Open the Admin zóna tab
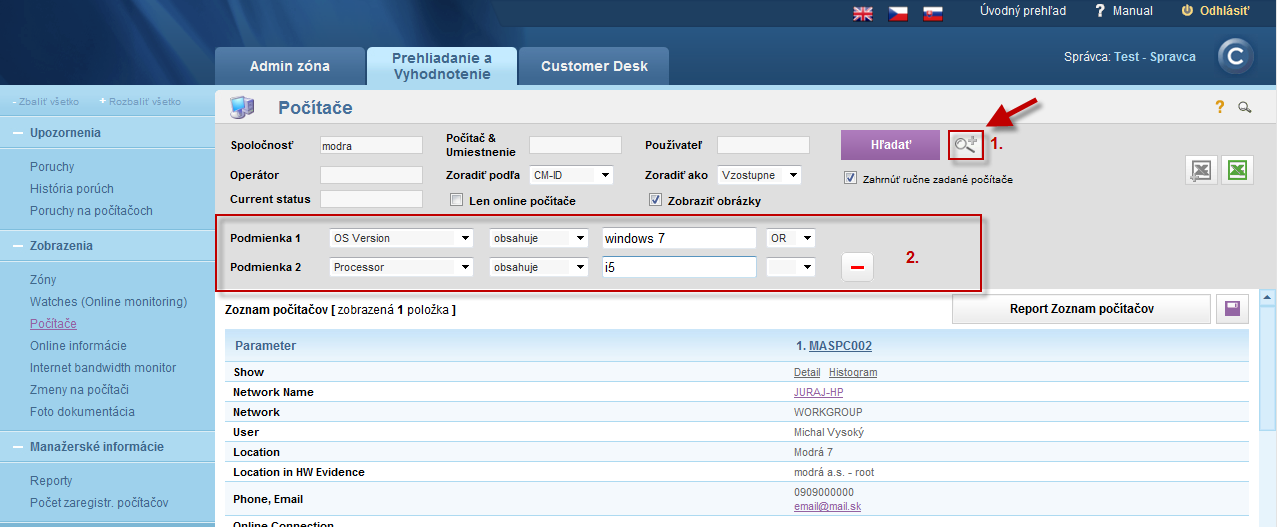 [290, 66]
